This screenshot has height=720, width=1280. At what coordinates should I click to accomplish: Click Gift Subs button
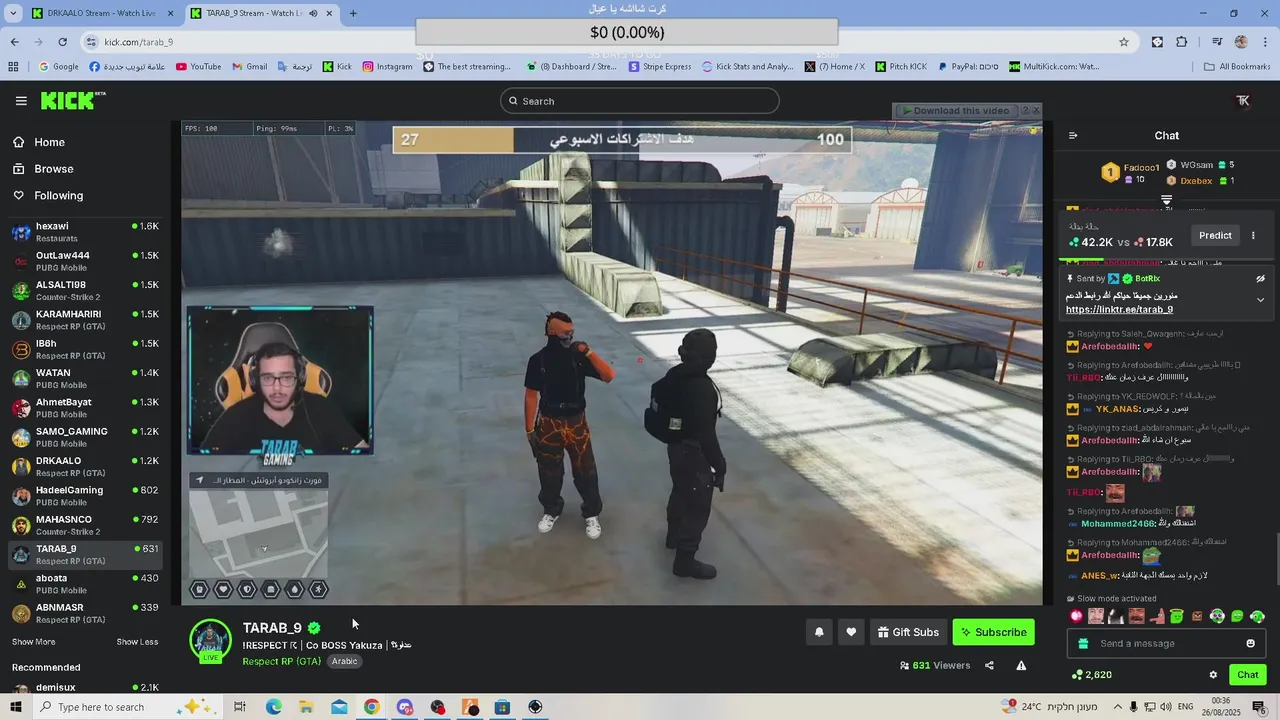[x=907, y=632]
